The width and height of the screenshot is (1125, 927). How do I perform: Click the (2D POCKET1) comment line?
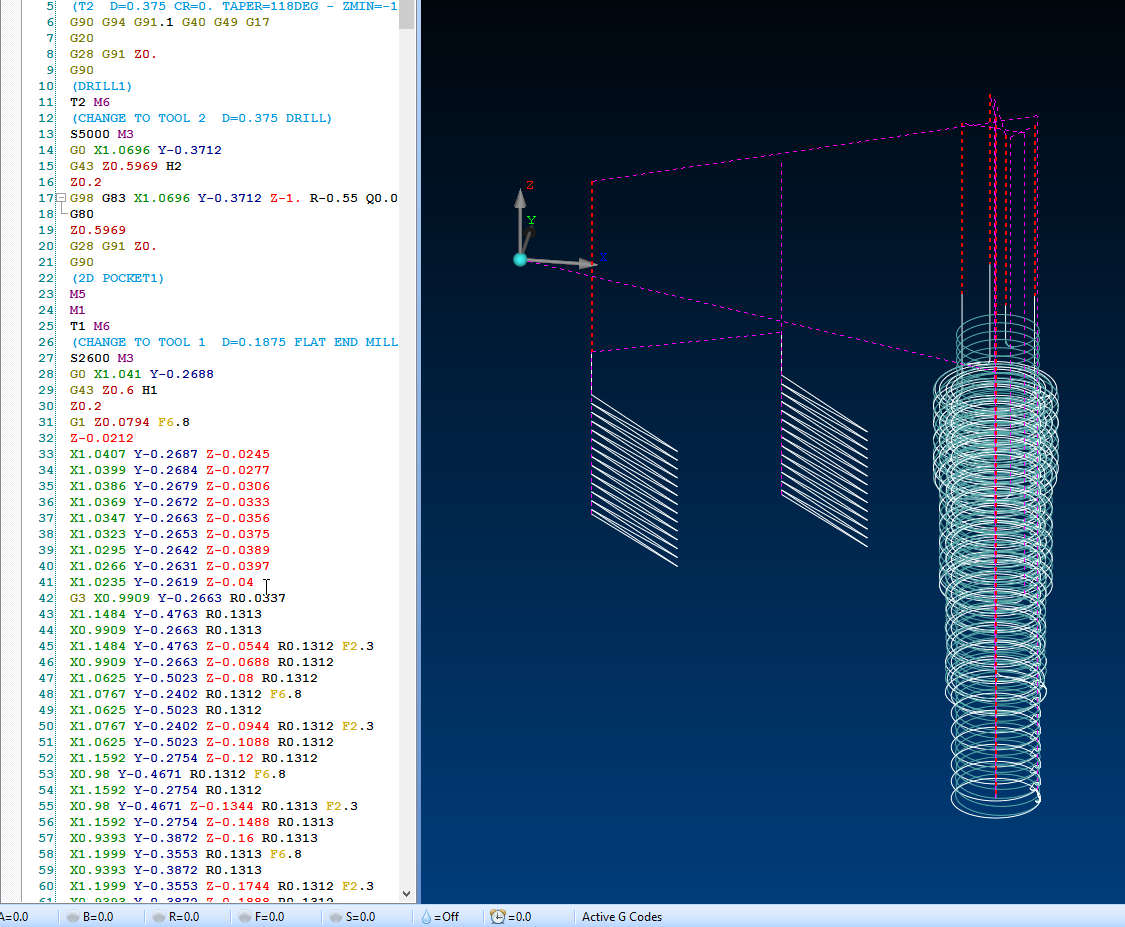click(x=117, y=278)
